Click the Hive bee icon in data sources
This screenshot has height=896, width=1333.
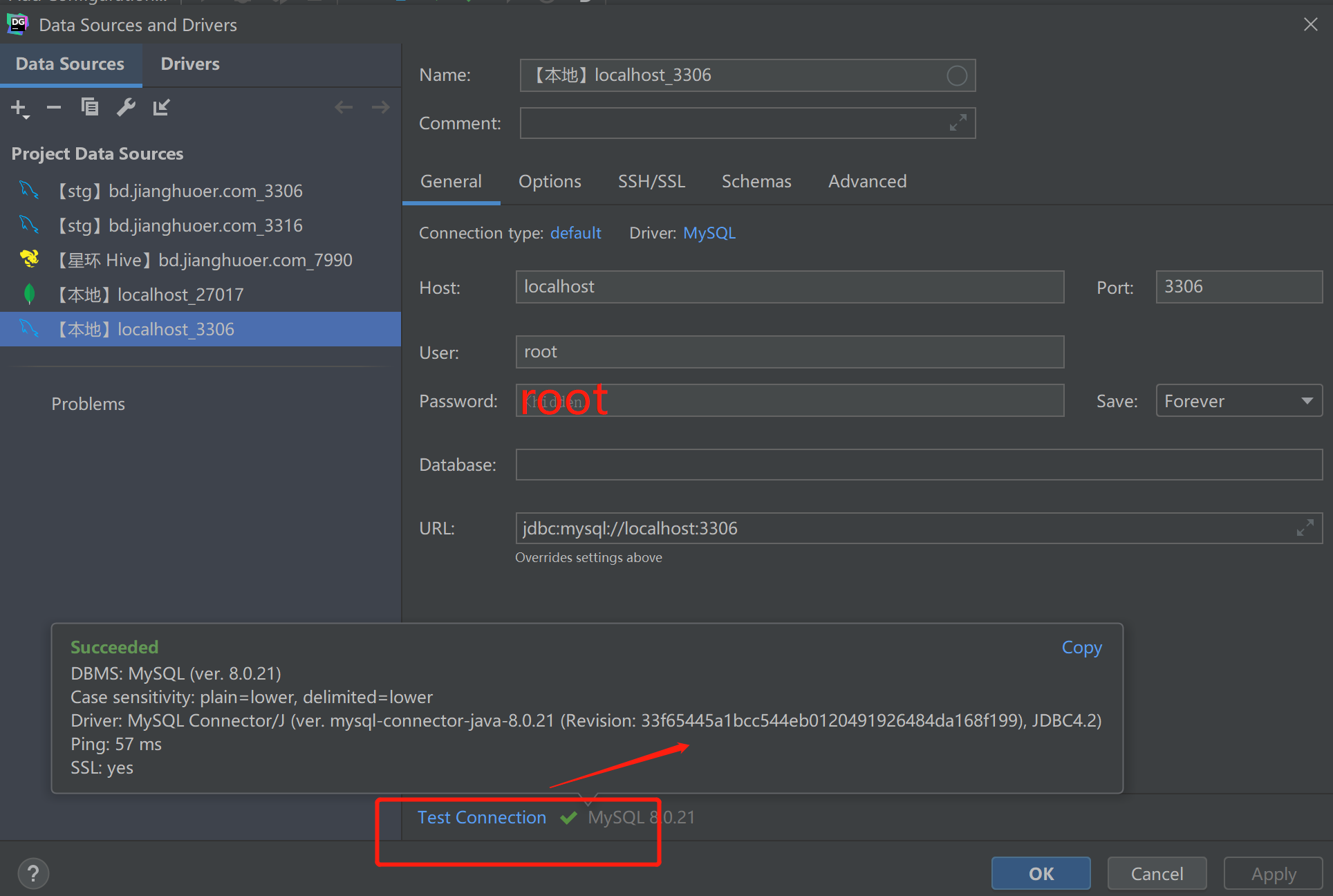[29, 259]
